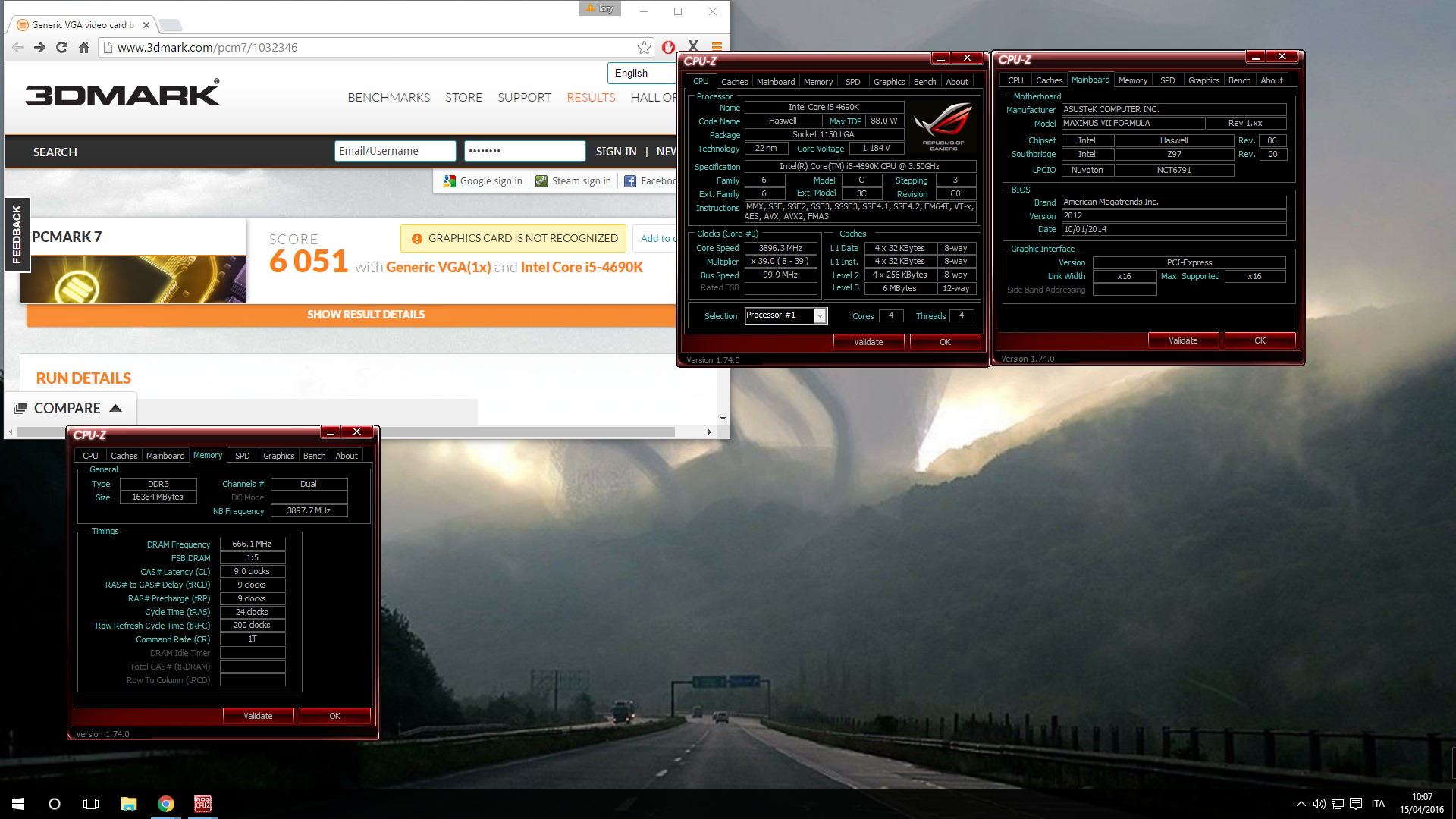Image resolution: width=1456 pixels, height=819 pixels.
Task: Click OK in CPU-Z memory window
Action: click(334, 716)
